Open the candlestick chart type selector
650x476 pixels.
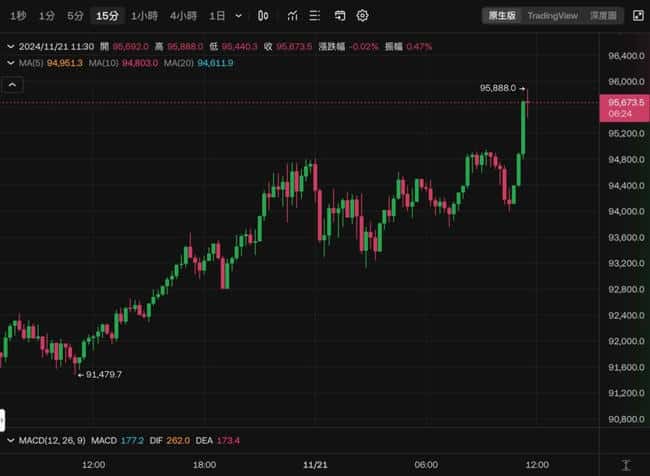click(263, 16)
